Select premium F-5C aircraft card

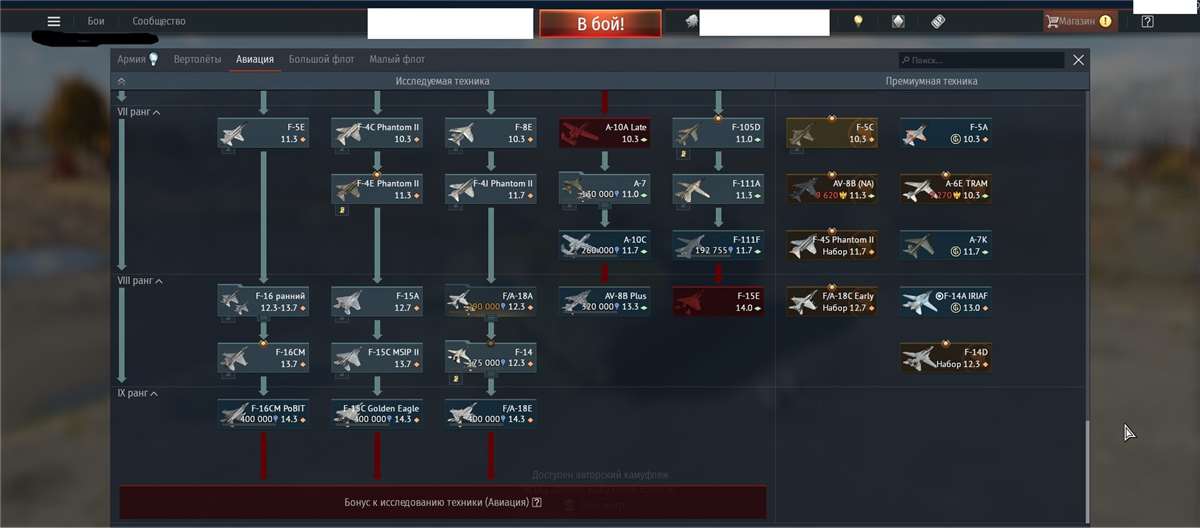tap(832, 133)
